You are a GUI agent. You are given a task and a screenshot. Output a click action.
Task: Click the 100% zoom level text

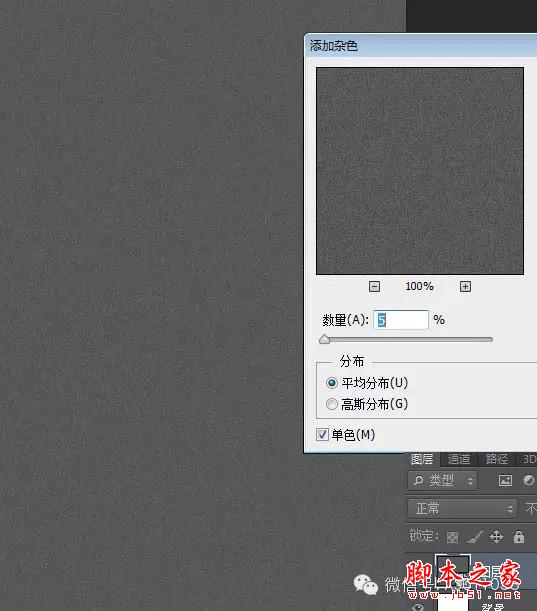click(x=419, y=286)
